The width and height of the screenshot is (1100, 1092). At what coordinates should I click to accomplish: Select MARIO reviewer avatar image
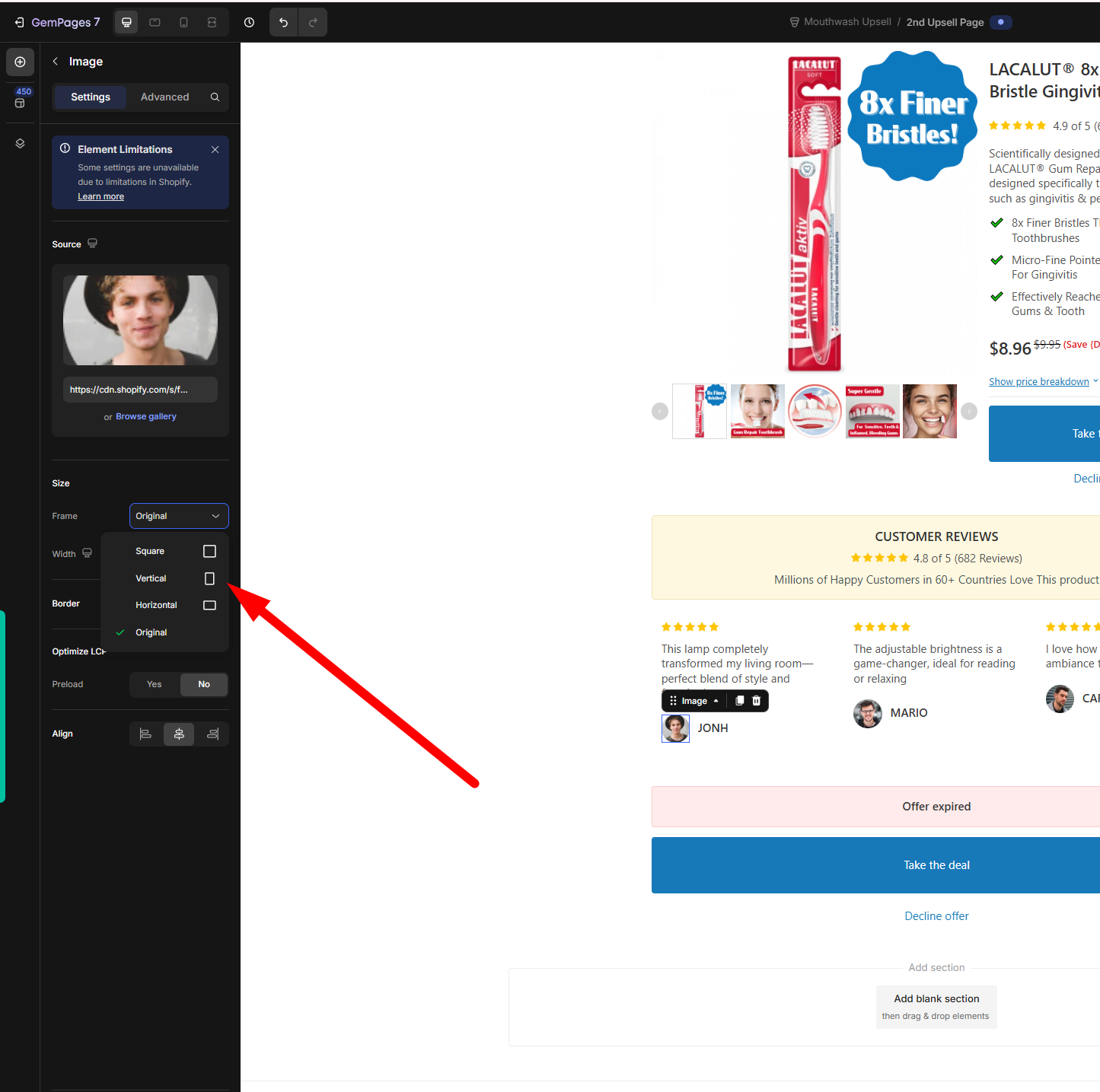(x=867, y=713)
